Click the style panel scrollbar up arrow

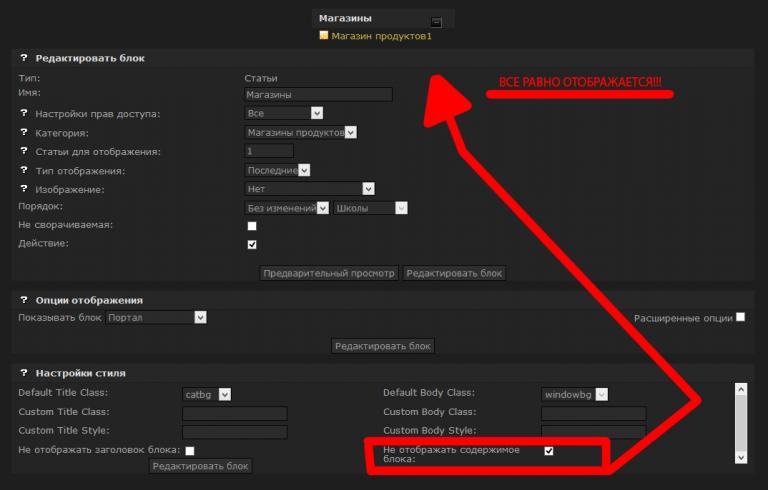[x=741, y=390]
